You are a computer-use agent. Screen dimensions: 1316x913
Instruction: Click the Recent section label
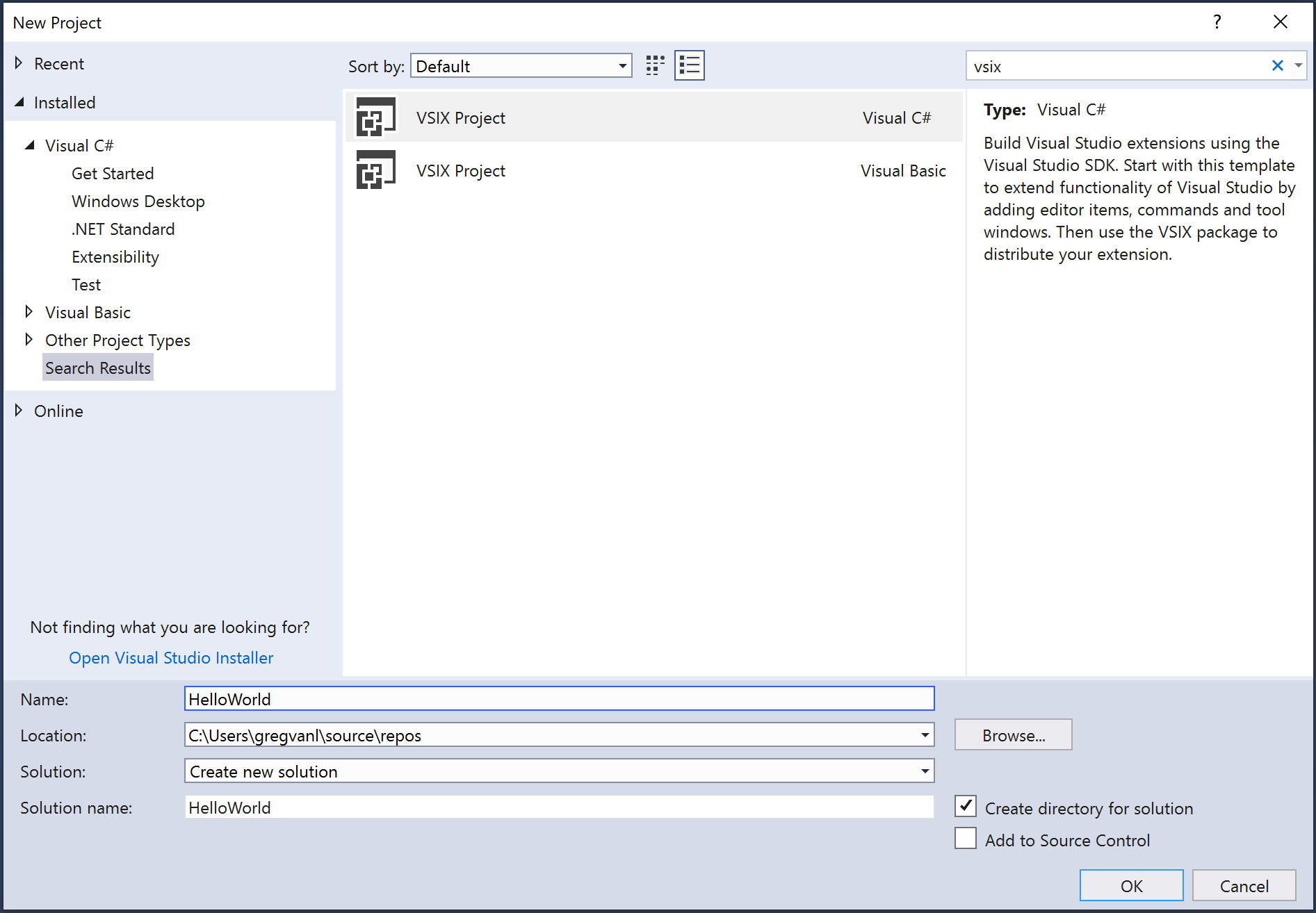tap(59, 63)
